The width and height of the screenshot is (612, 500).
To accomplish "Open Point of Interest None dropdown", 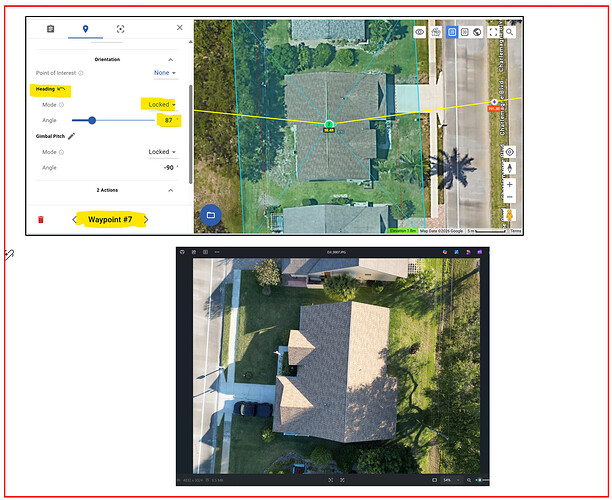I will [x=165, y=73].
